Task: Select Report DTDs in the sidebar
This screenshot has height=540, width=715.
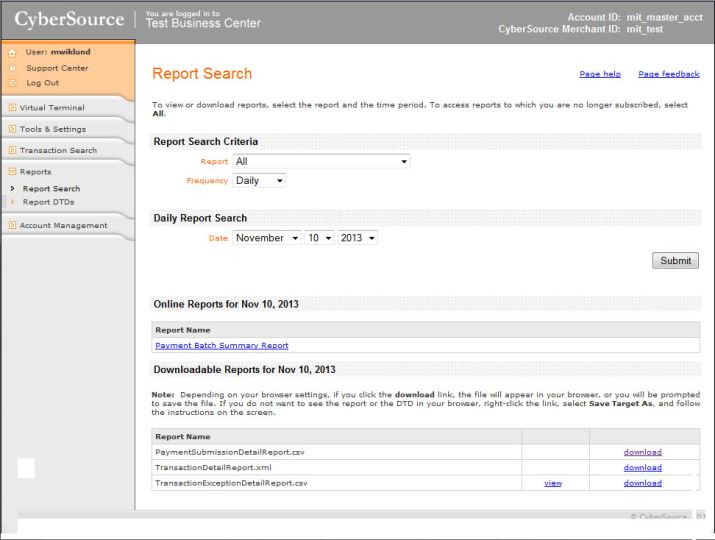Action: tap(49, 201)
